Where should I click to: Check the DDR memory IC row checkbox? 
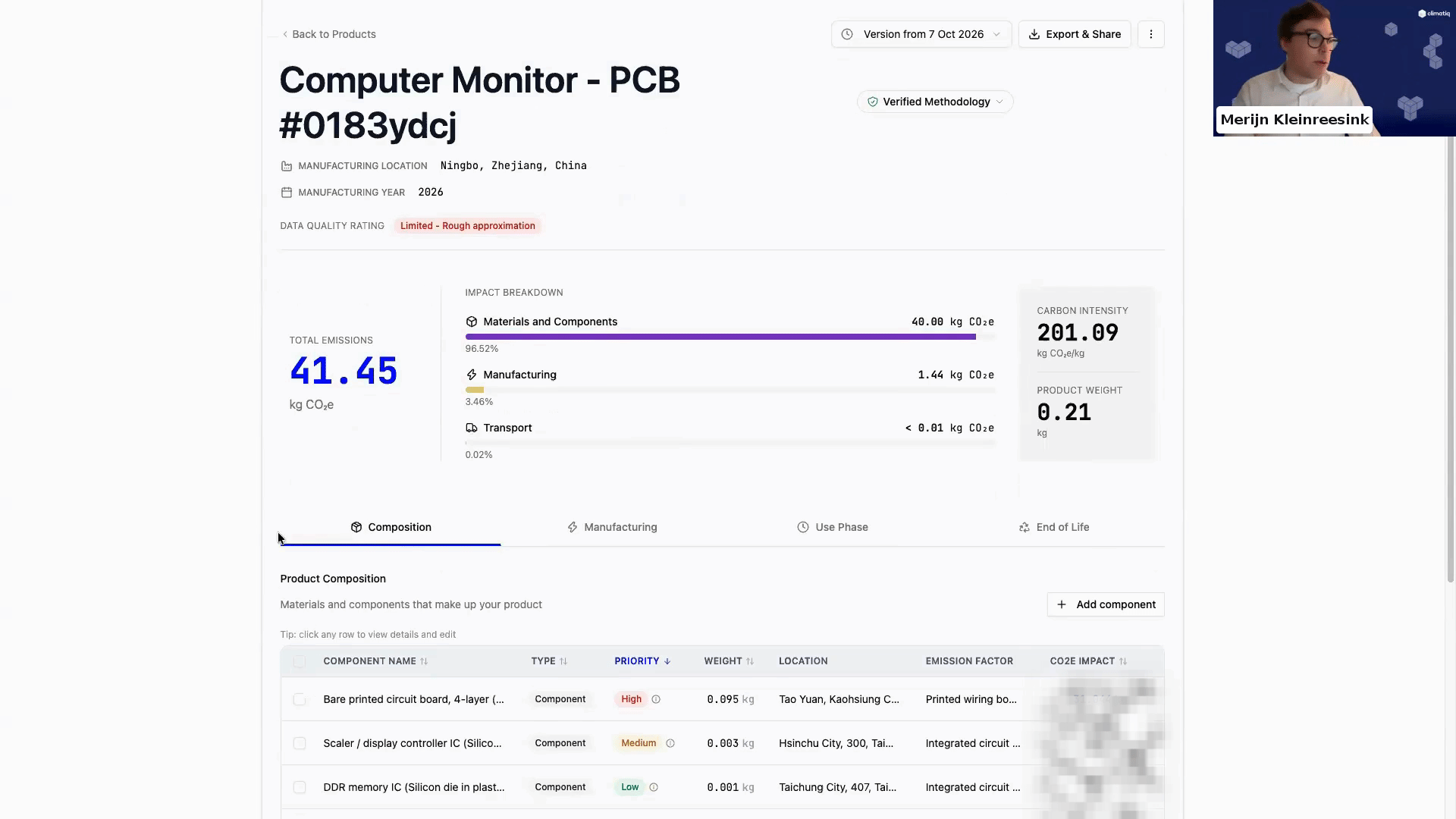click(x=300, y=787)
